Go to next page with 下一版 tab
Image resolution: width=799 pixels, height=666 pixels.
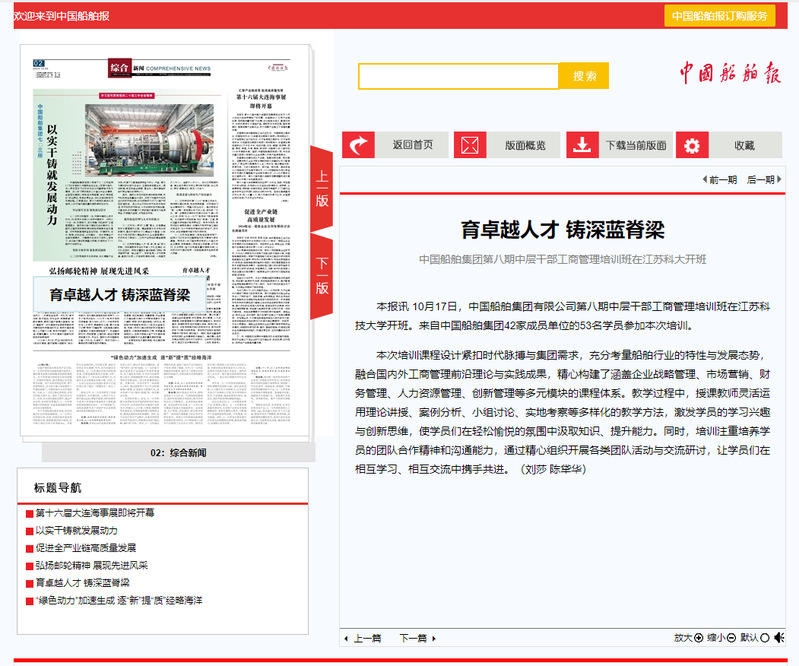pos(322,277)
